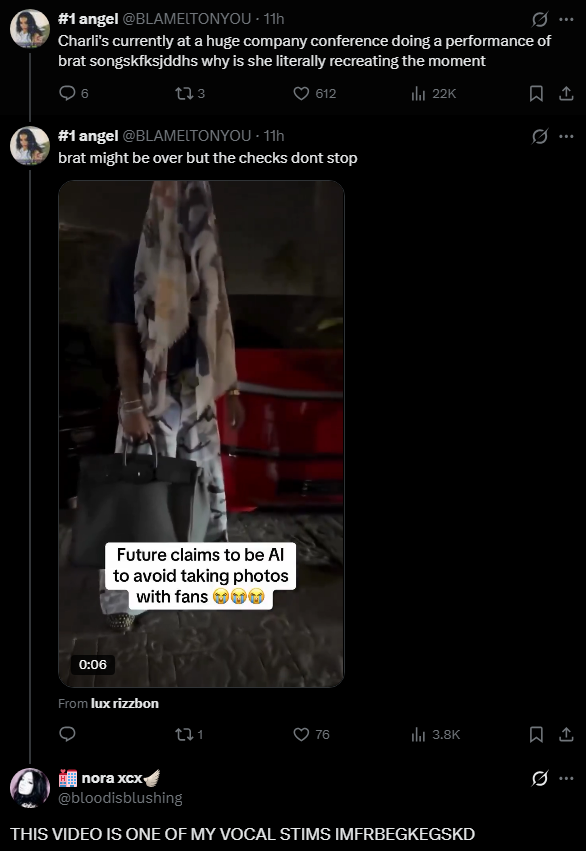Open nora xcx profile avatar

(x=30, y=788)
